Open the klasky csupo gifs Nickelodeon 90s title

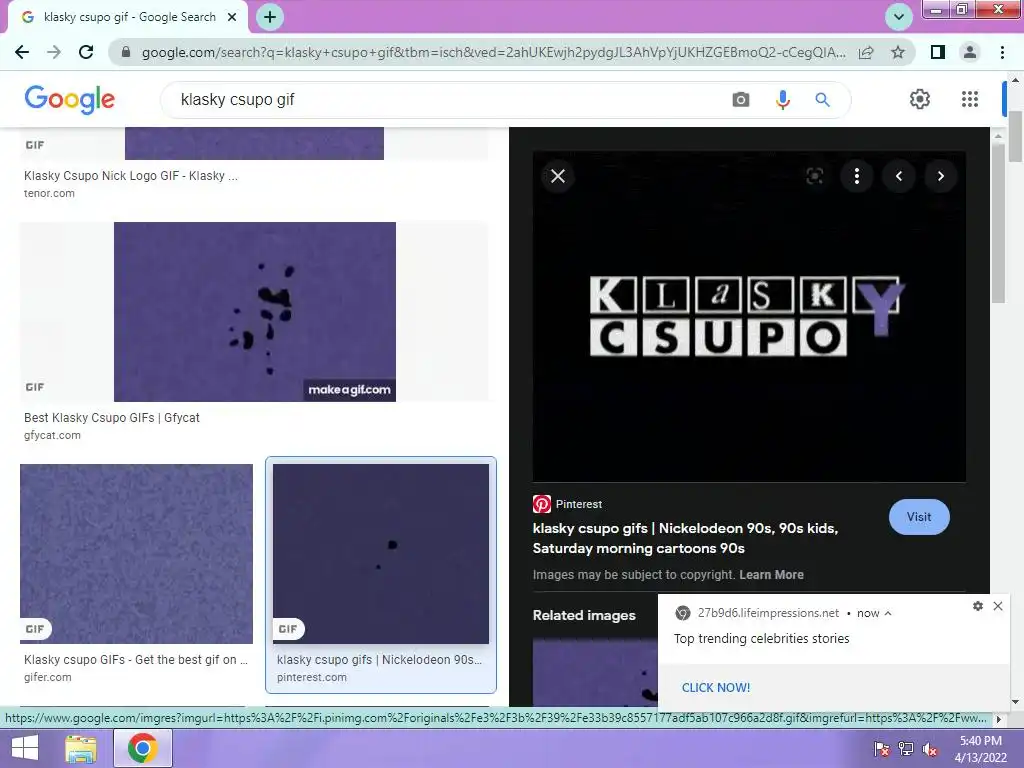point(685,538)
